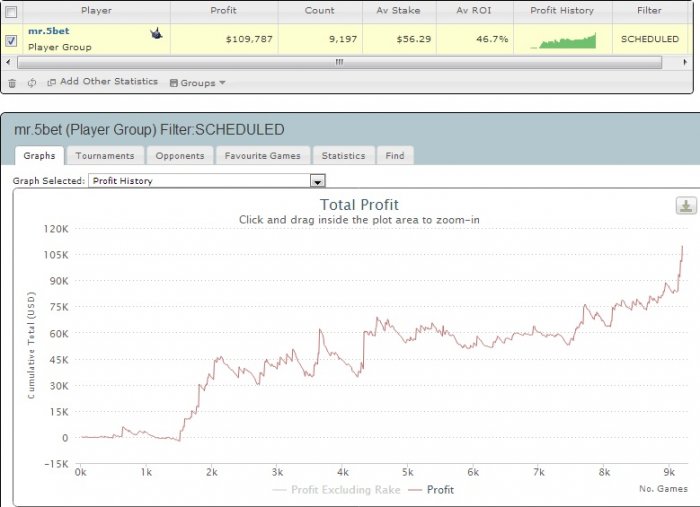
Task: Switch to the Opponents tab
Action: tap(180, 156)
